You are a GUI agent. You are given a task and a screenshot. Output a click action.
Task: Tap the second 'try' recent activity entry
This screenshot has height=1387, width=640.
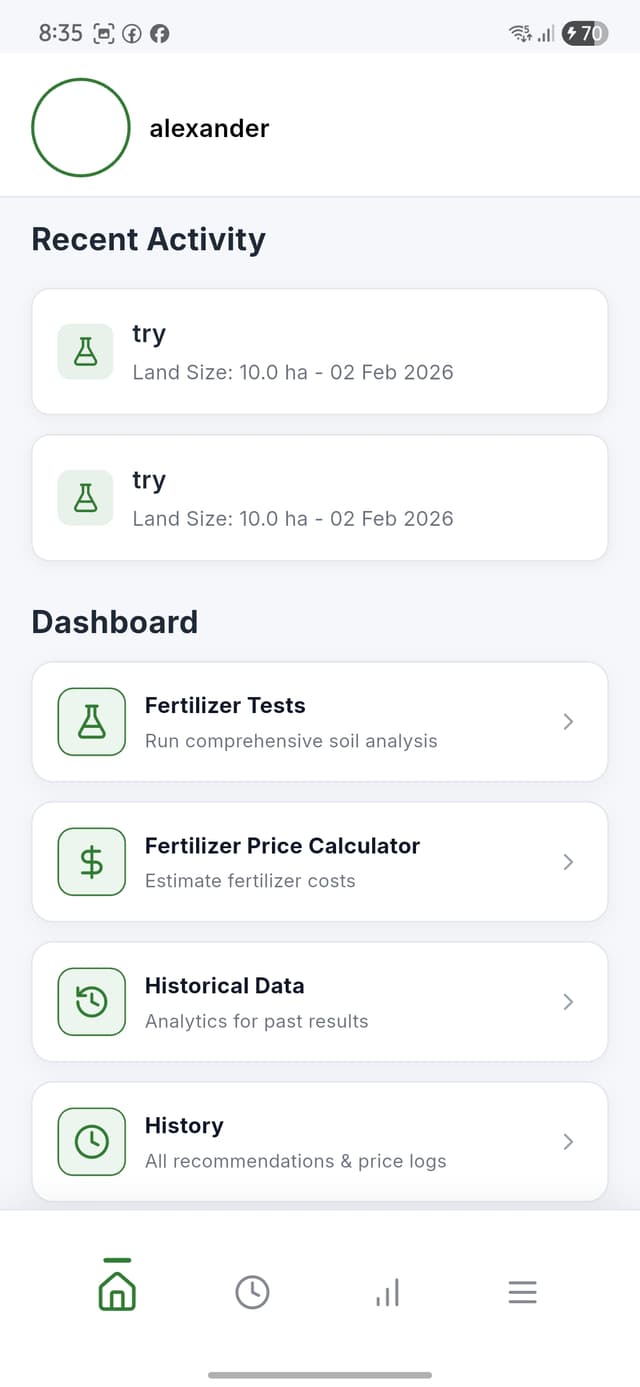click(320, 497)
